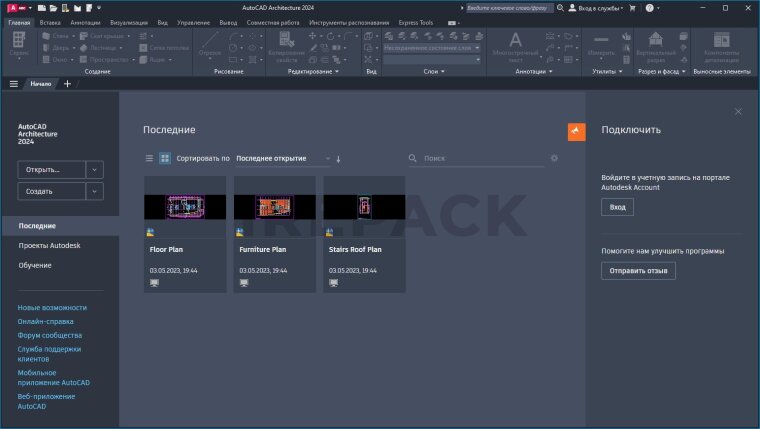Switch recent files to grid view
Image resolution: width=760 pixels, height=429 pixels.
[165, 158]
